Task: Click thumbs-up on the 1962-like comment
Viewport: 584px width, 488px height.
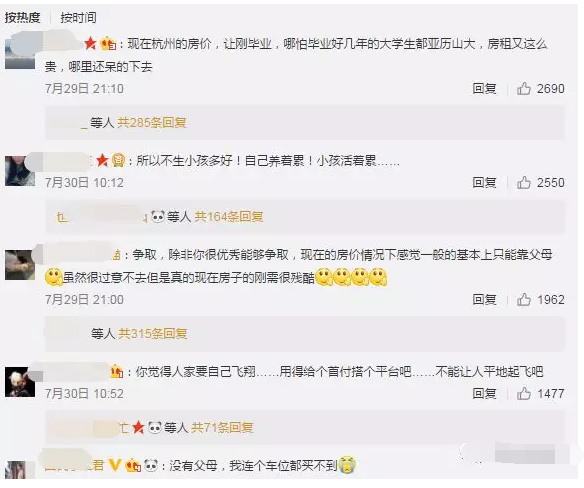Action: pyautogui.click(x=524, y=300)
